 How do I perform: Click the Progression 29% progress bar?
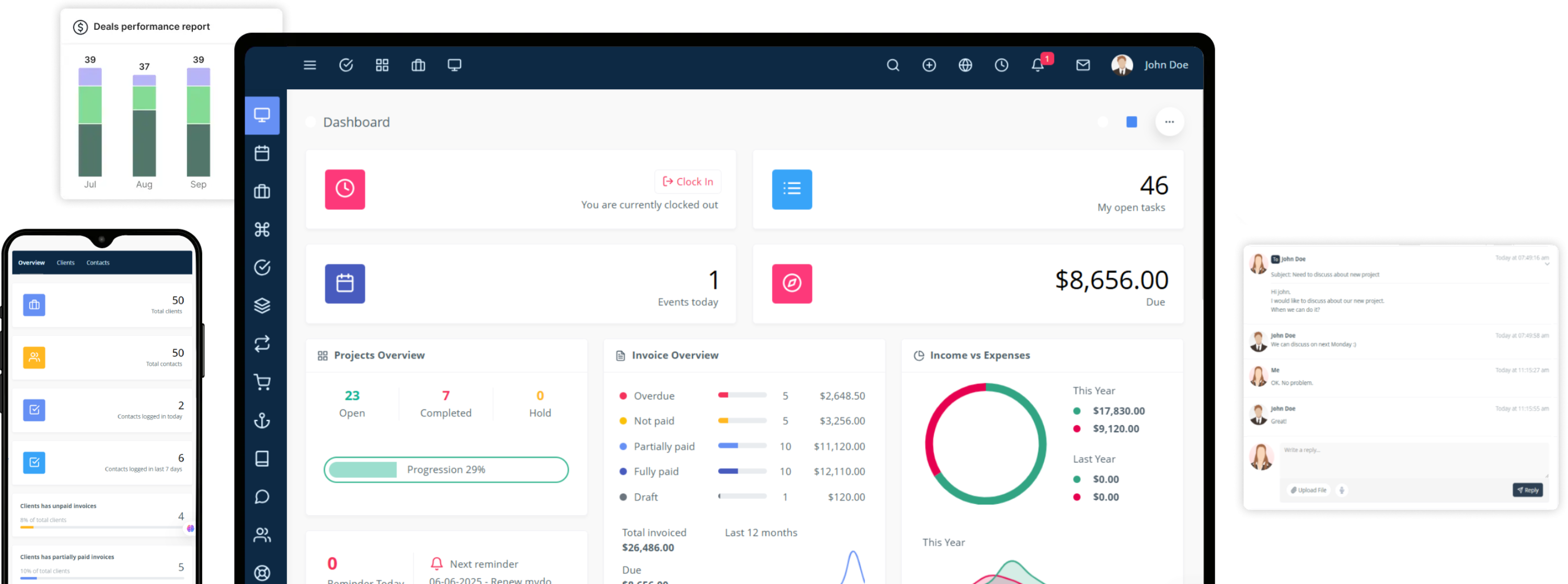click(x=446, y=470)
